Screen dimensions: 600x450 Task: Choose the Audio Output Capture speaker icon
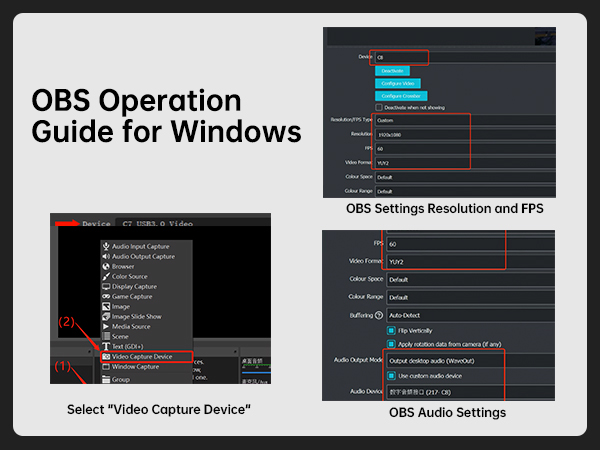106,256
